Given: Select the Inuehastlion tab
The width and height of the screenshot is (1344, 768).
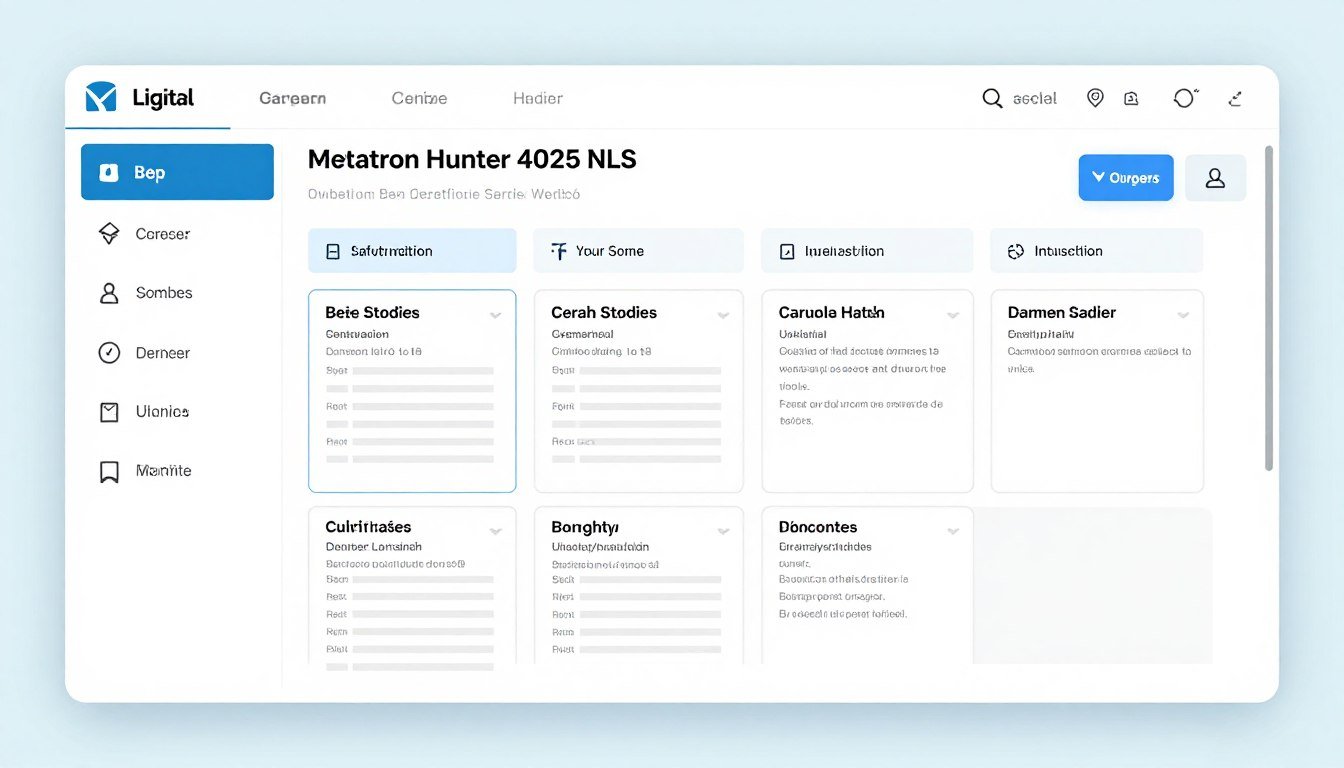Looking at the screenshot, I should [867, 251].
